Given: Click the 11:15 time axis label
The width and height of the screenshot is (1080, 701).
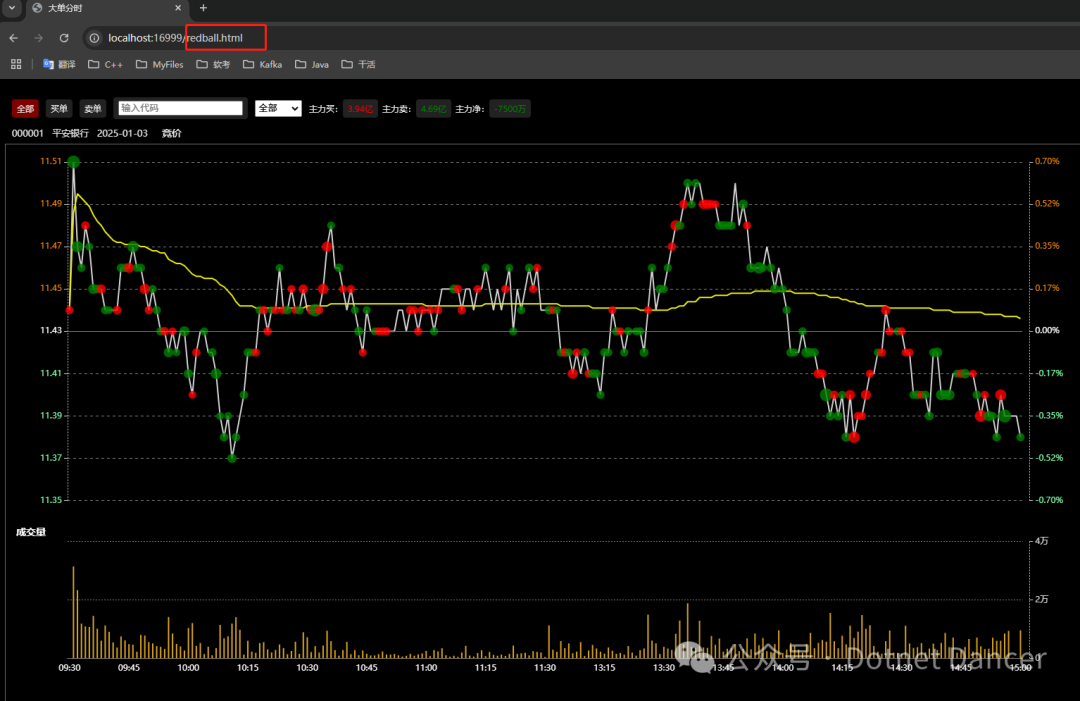Looking at the screenshot, I should click(486, 668).
